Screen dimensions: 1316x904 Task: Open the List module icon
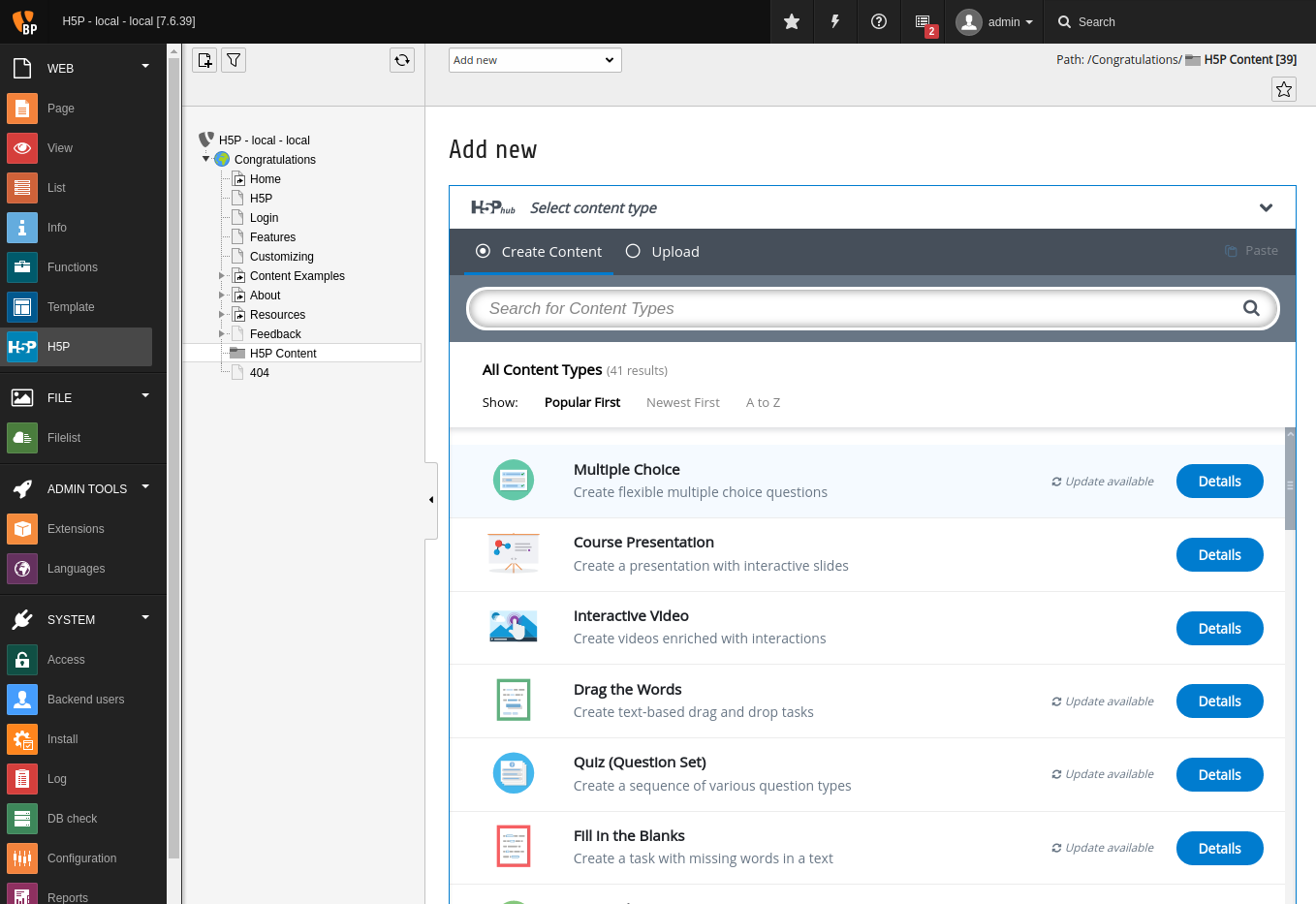(22, 188)
